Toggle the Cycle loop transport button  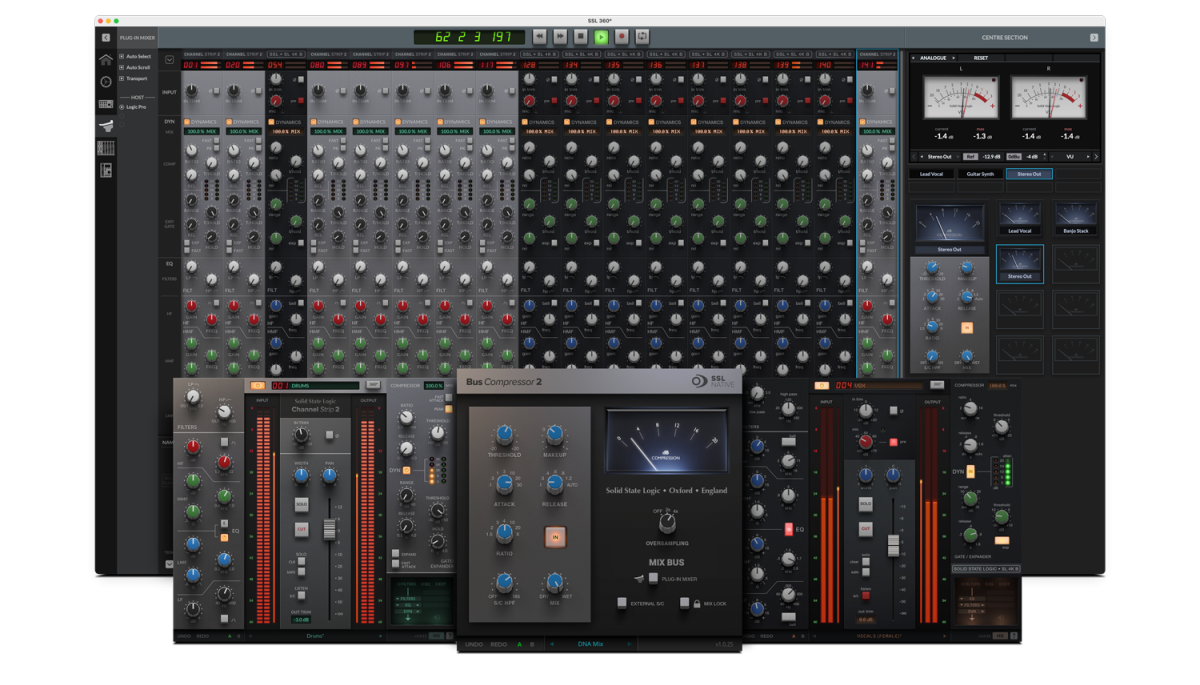[x=642, y=37]
